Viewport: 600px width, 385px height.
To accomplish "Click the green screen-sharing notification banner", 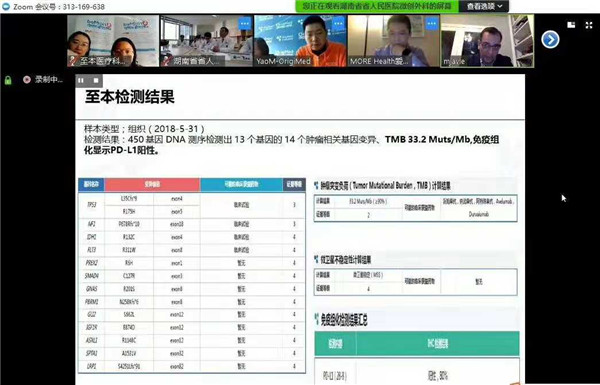I will (377, 7).
